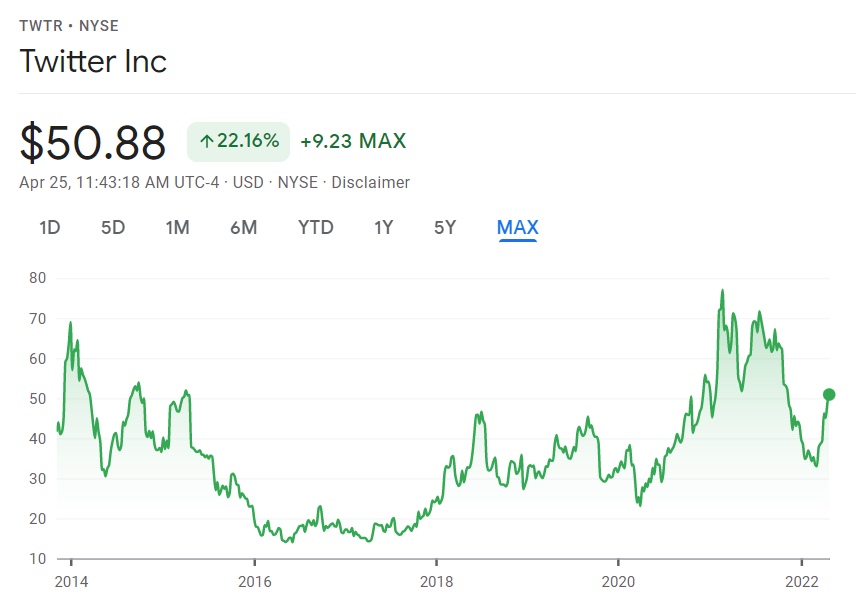The height and width of the screenshot is (606, 856).
Task: Click the TWTR • NYSE ticker label
Action: click(x=69, y=26)
